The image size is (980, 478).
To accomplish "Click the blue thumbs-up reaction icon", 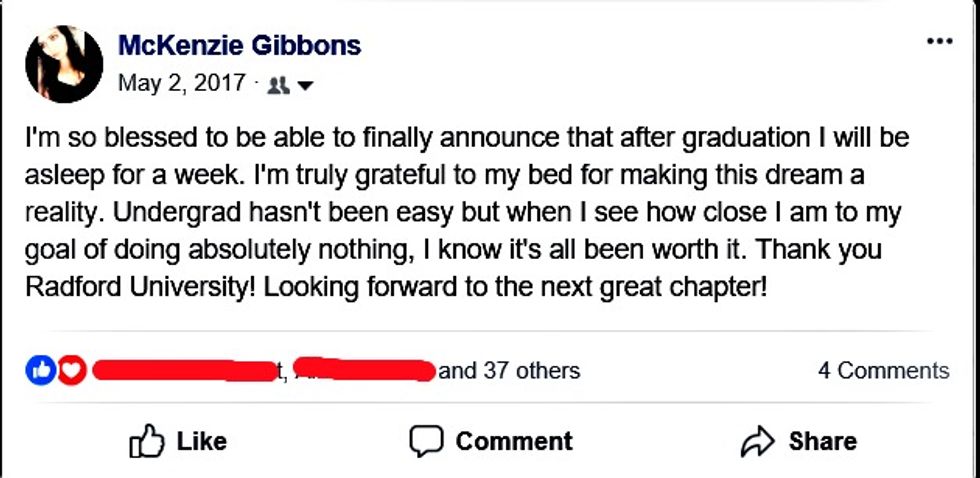I will 42,371.
